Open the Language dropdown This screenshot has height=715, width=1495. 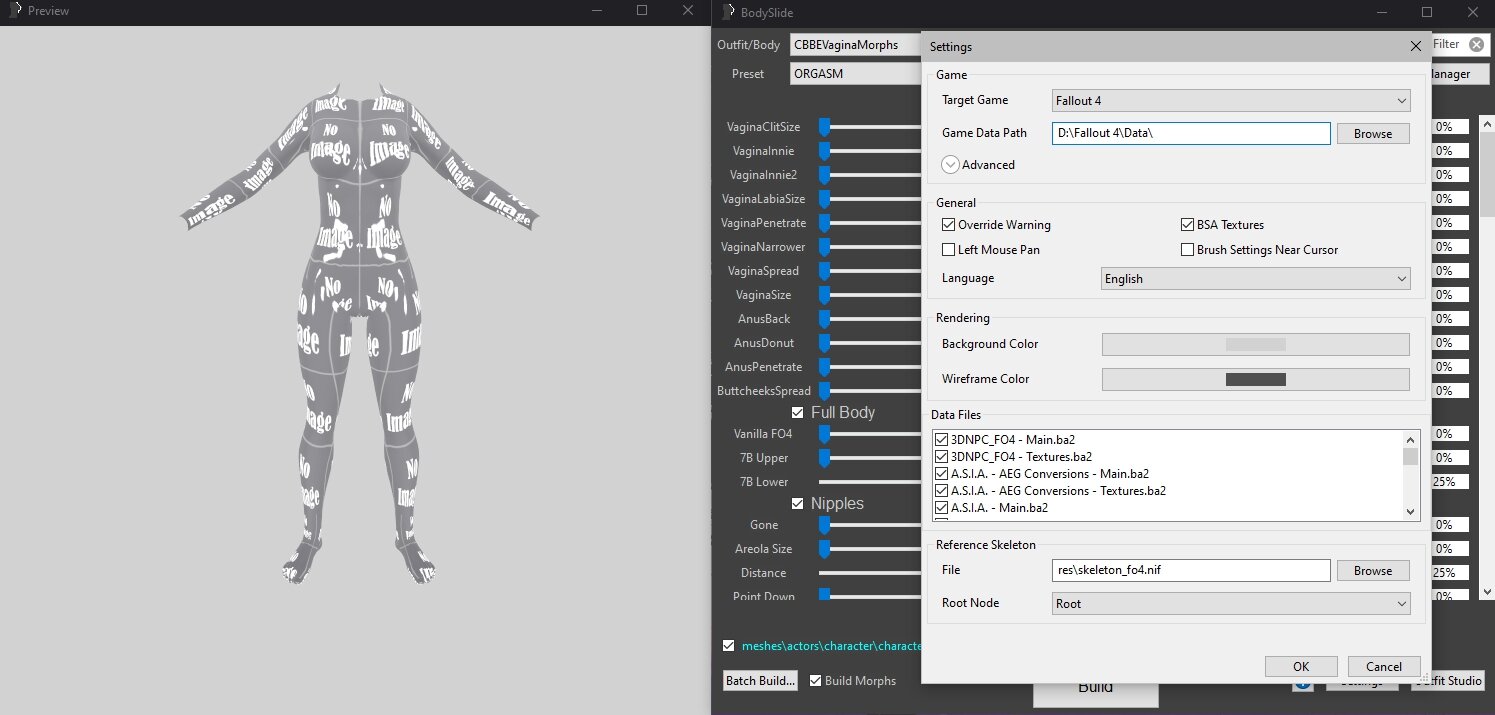[x=1255, y=279]
